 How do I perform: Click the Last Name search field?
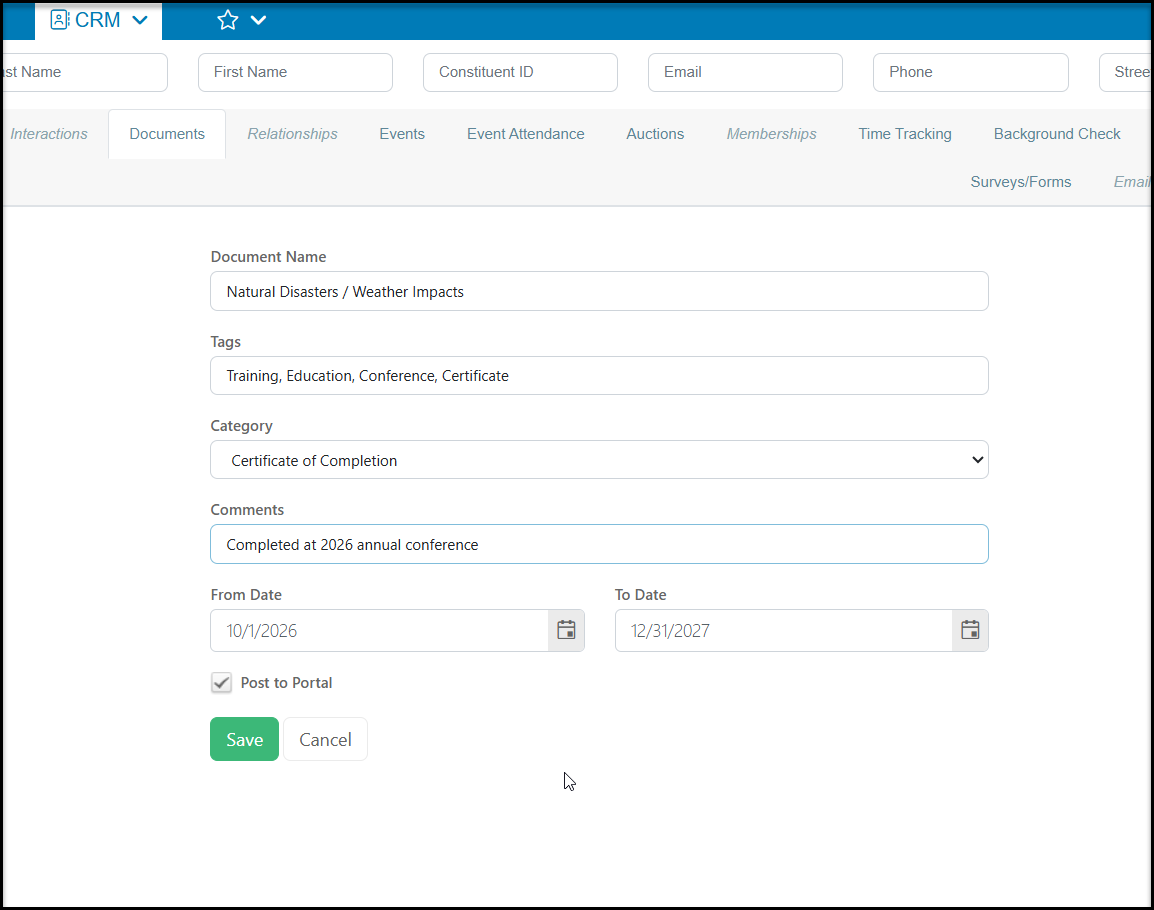[85, 72]
